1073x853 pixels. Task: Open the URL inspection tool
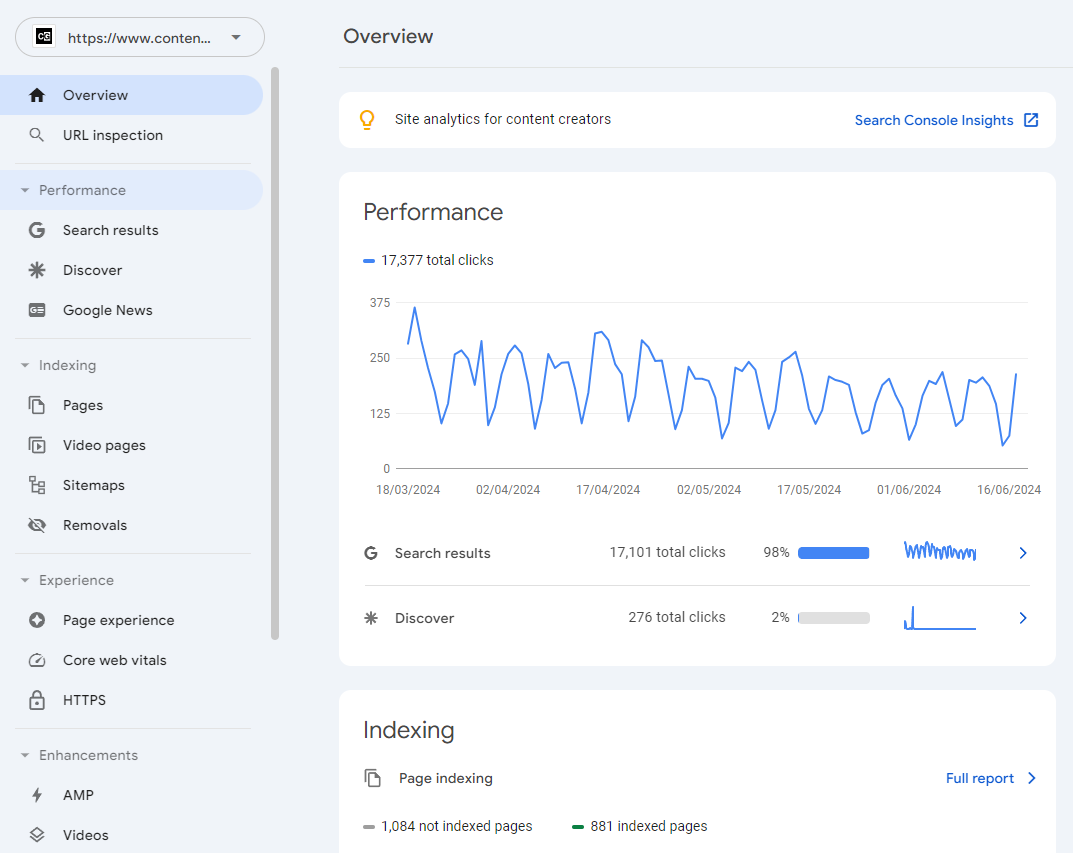(113, 134)
